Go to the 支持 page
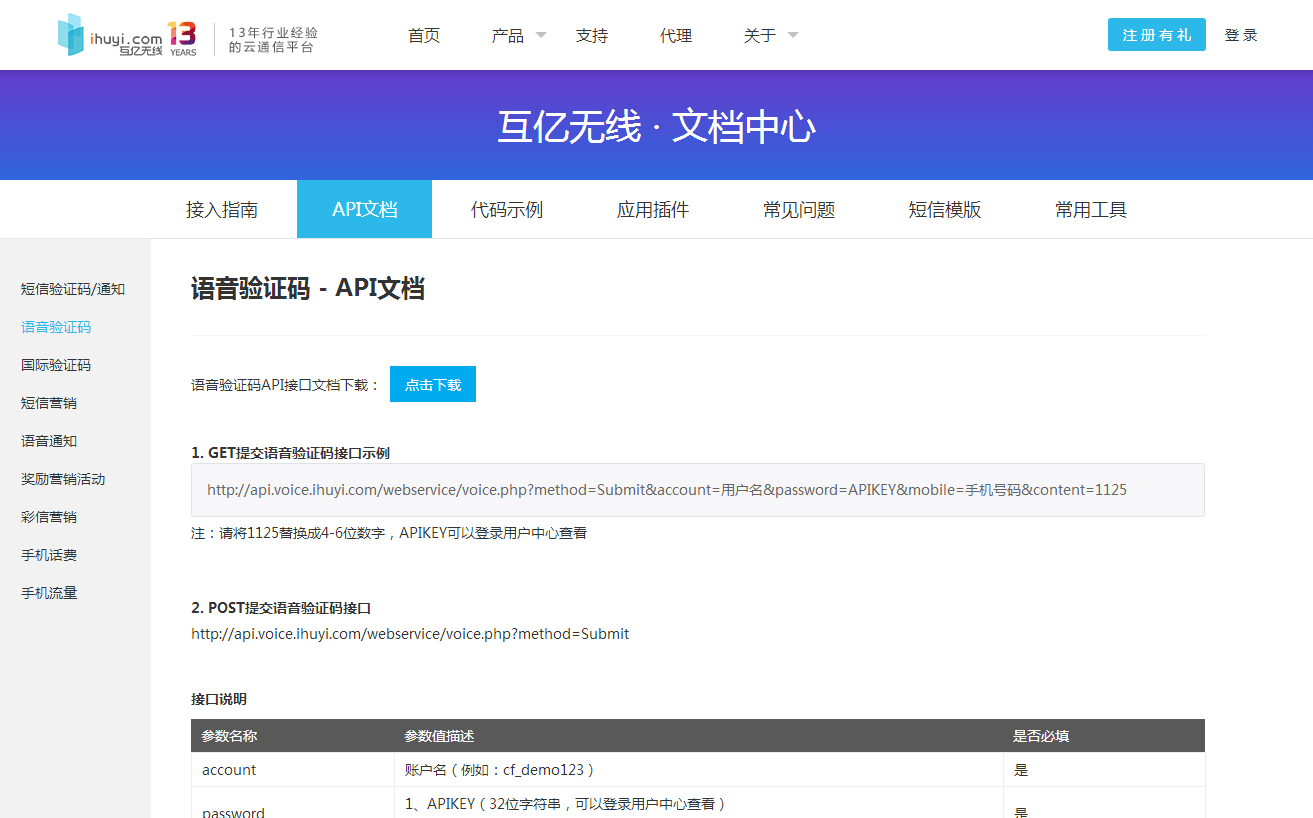 coord(592,35)
